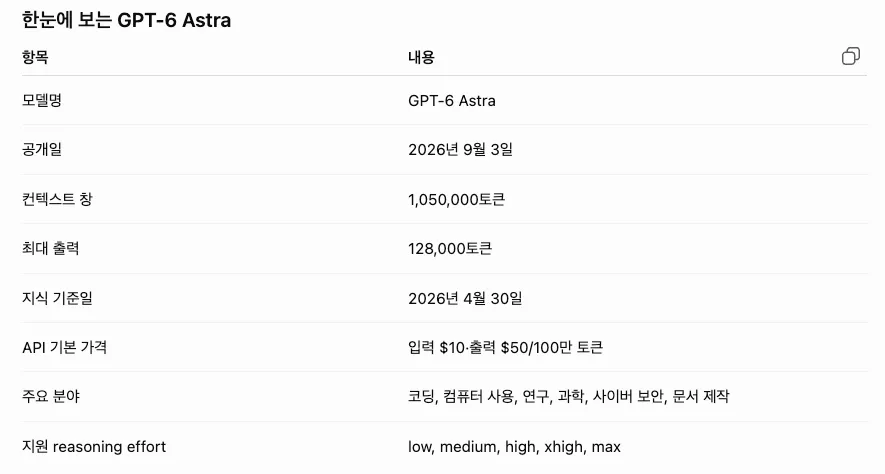This screenshot has width=885, height=474.
Task: Click the 'API 기본 가격' row label
Action: [x=64, y=347]
